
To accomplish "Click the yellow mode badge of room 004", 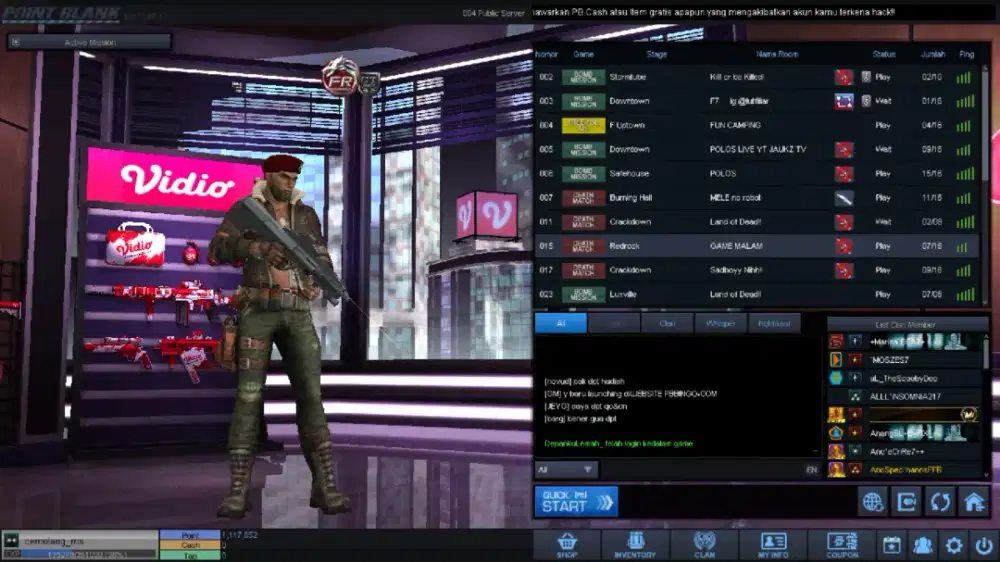I will tap(583, 126).
